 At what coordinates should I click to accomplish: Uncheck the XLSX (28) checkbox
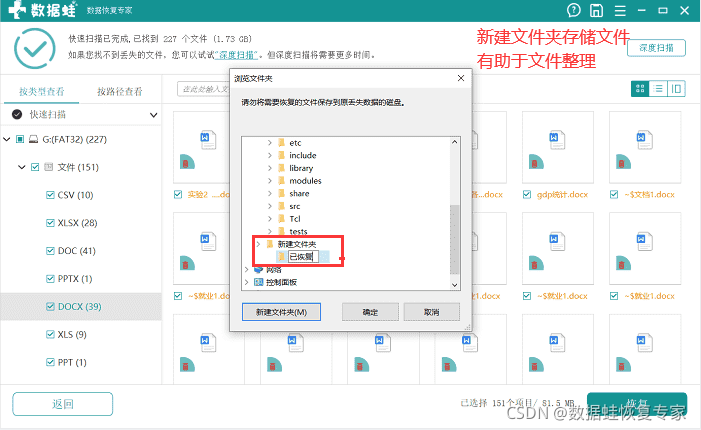(50, 223)
